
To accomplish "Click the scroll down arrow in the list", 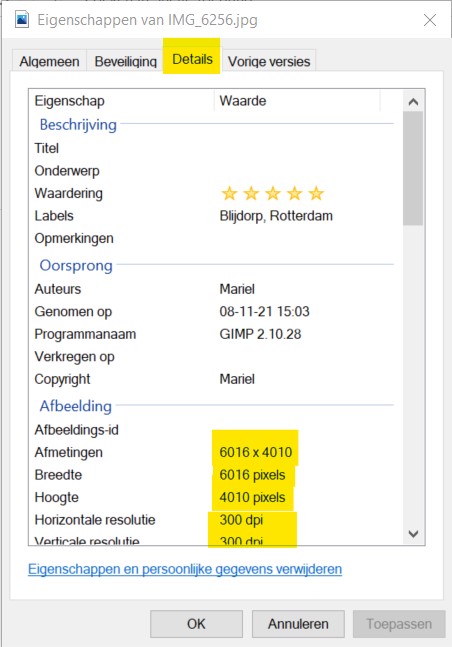I will (x=413, y=534).
